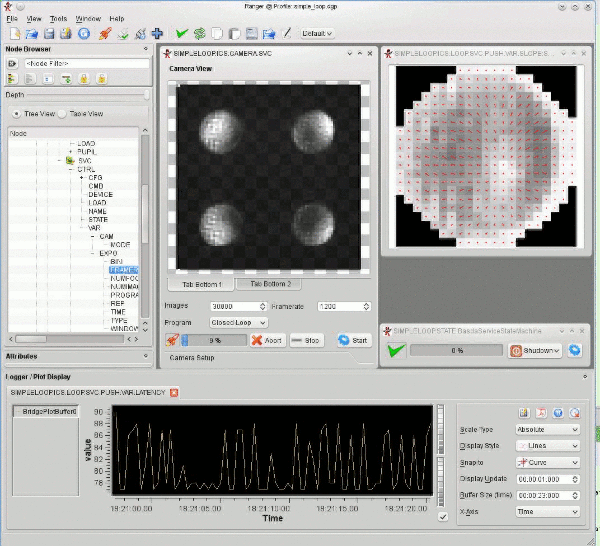Export plot as PDF icon

[x=542, y=412]
